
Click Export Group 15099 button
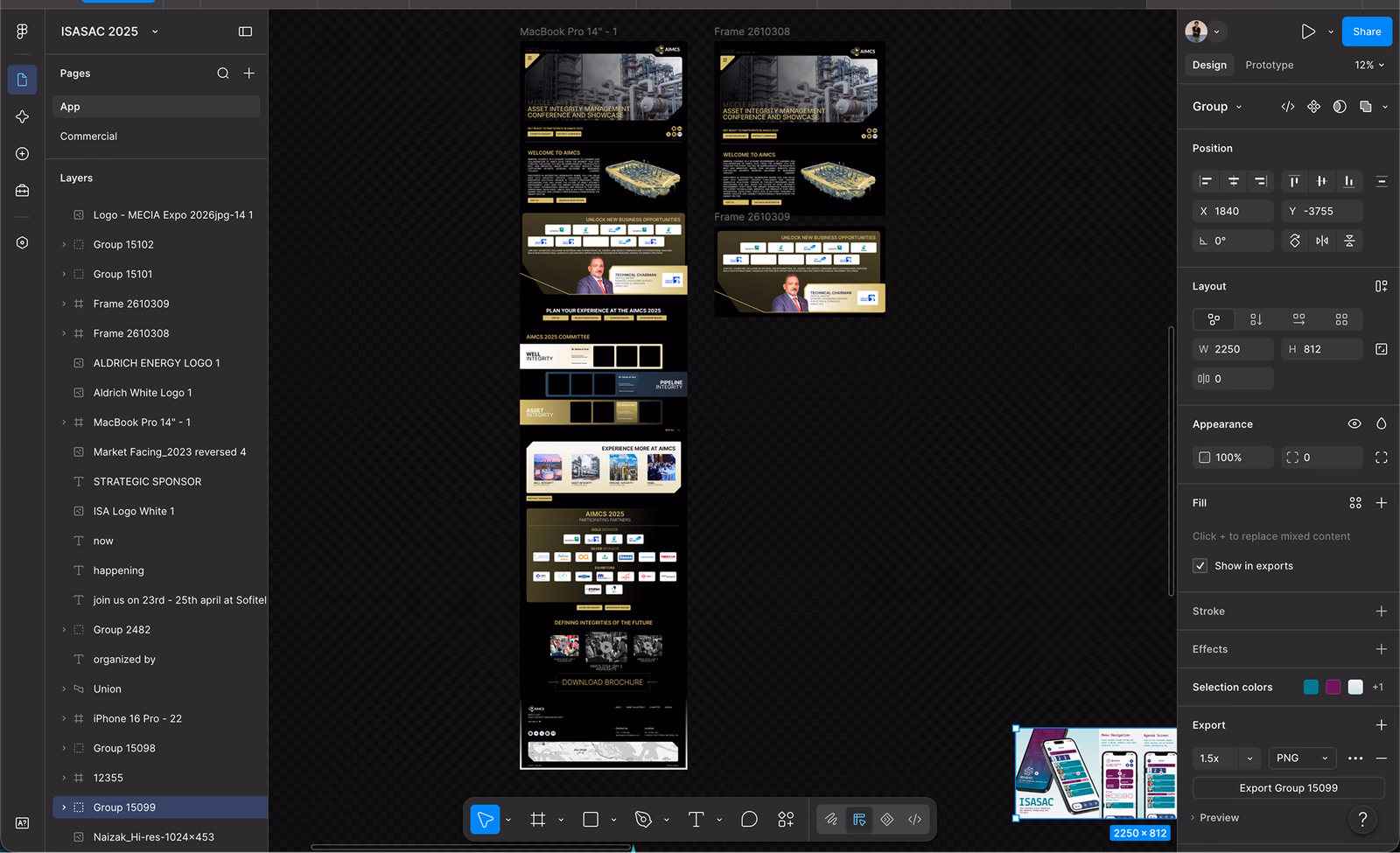click(1288, 788)
